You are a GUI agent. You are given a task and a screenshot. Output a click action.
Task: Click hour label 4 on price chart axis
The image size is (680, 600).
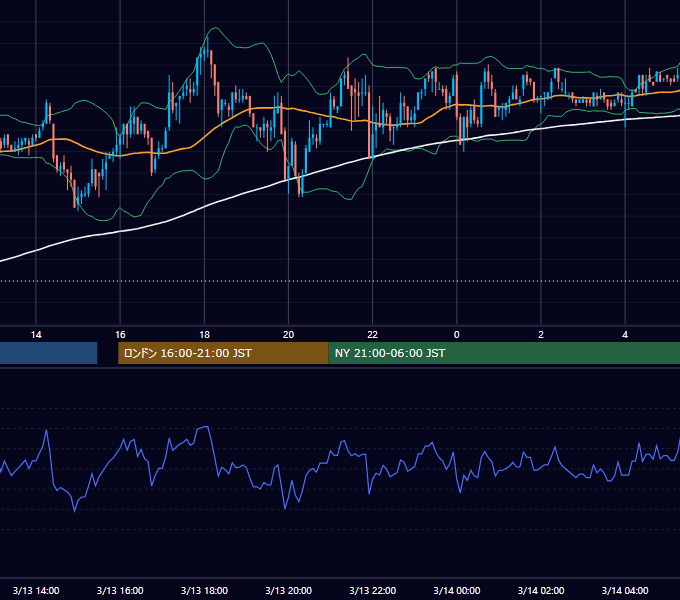pos(625,335)
